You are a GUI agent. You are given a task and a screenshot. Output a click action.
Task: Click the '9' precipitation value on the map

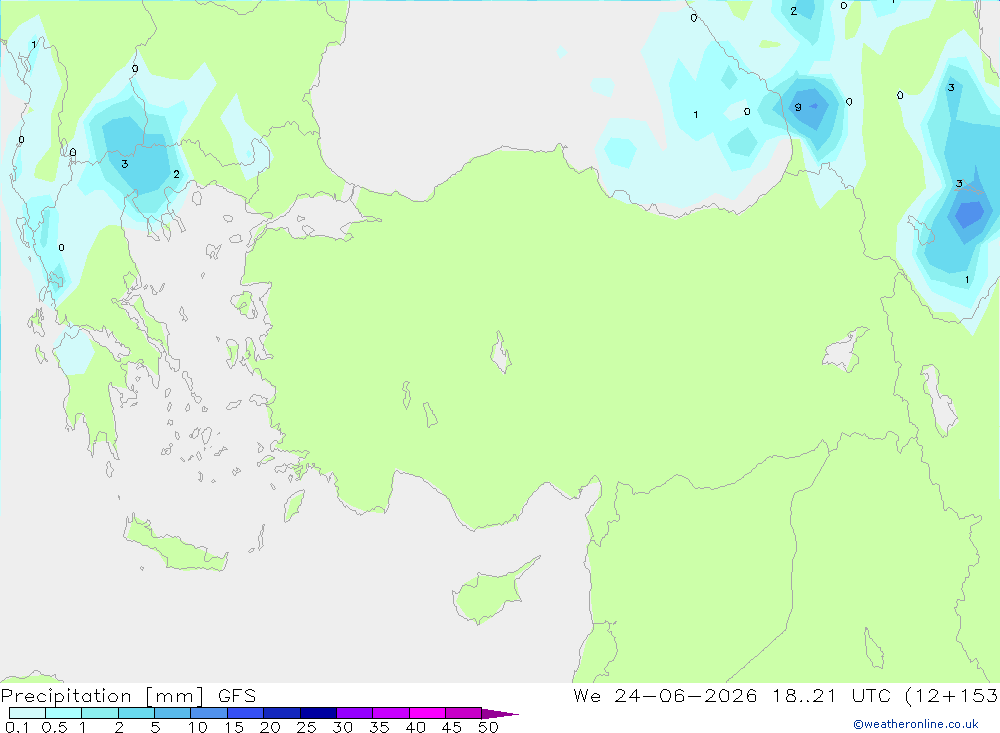point(798,107)
